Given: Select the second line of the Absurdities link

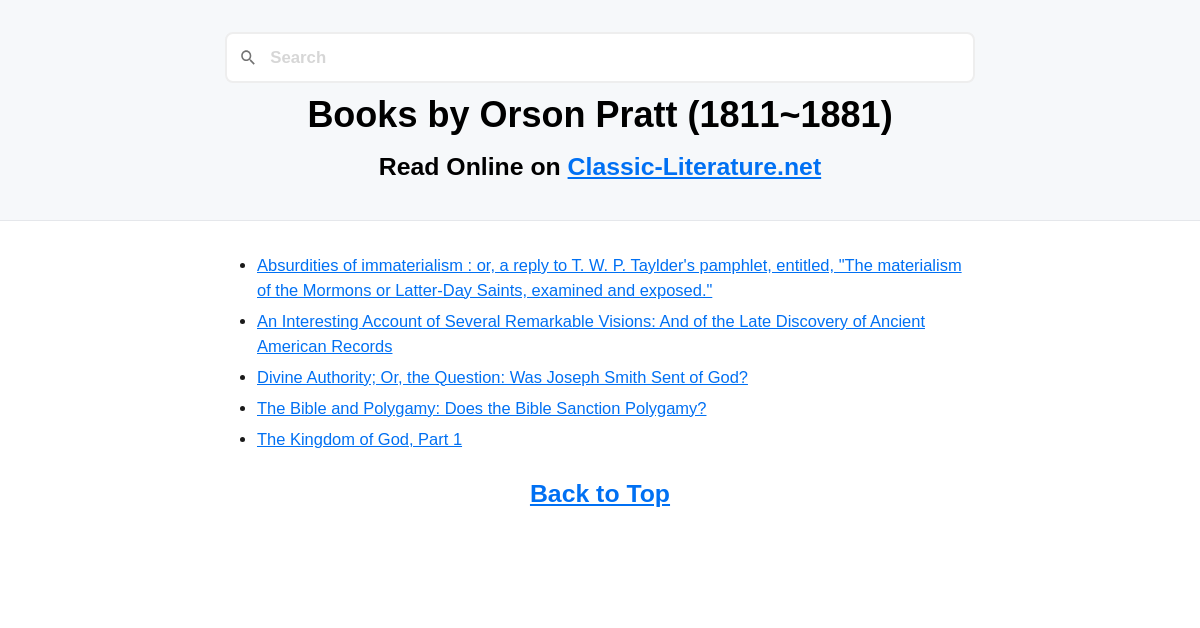Looking at the screenshot, I should tap(484, 290).
